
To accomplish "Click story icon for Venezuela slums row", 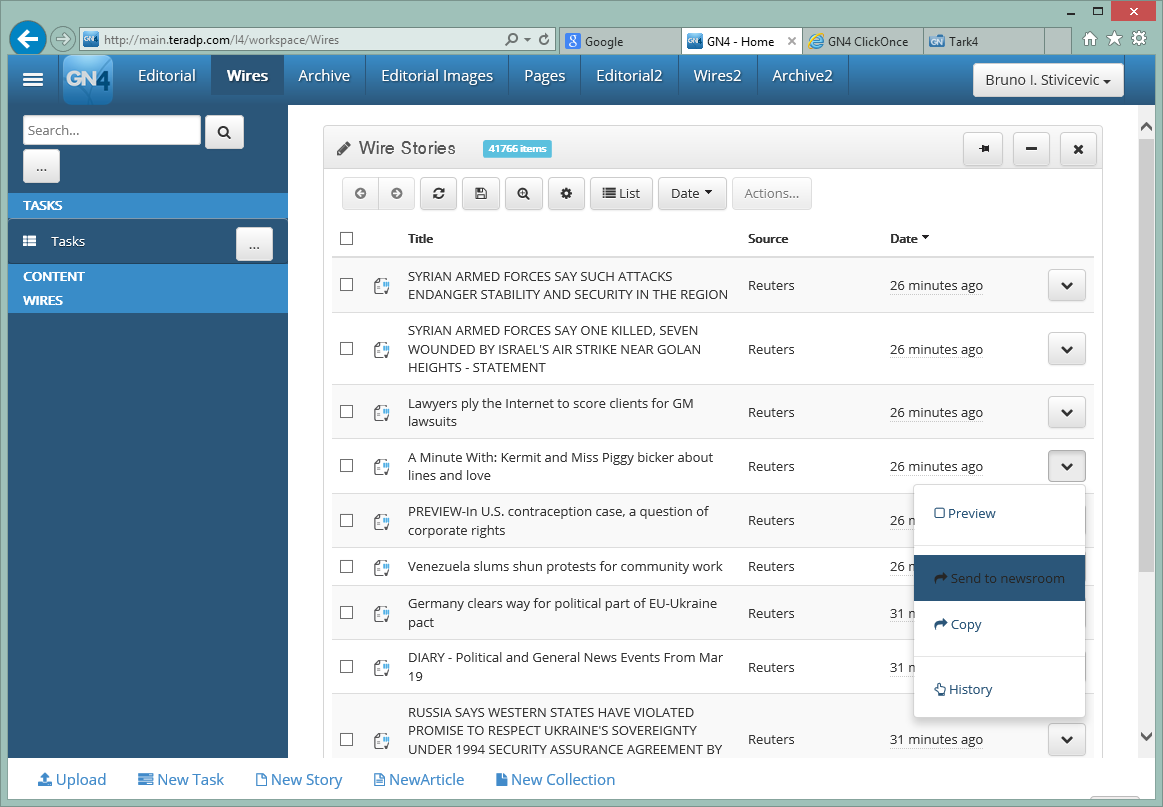I will [x=382, y=567].
